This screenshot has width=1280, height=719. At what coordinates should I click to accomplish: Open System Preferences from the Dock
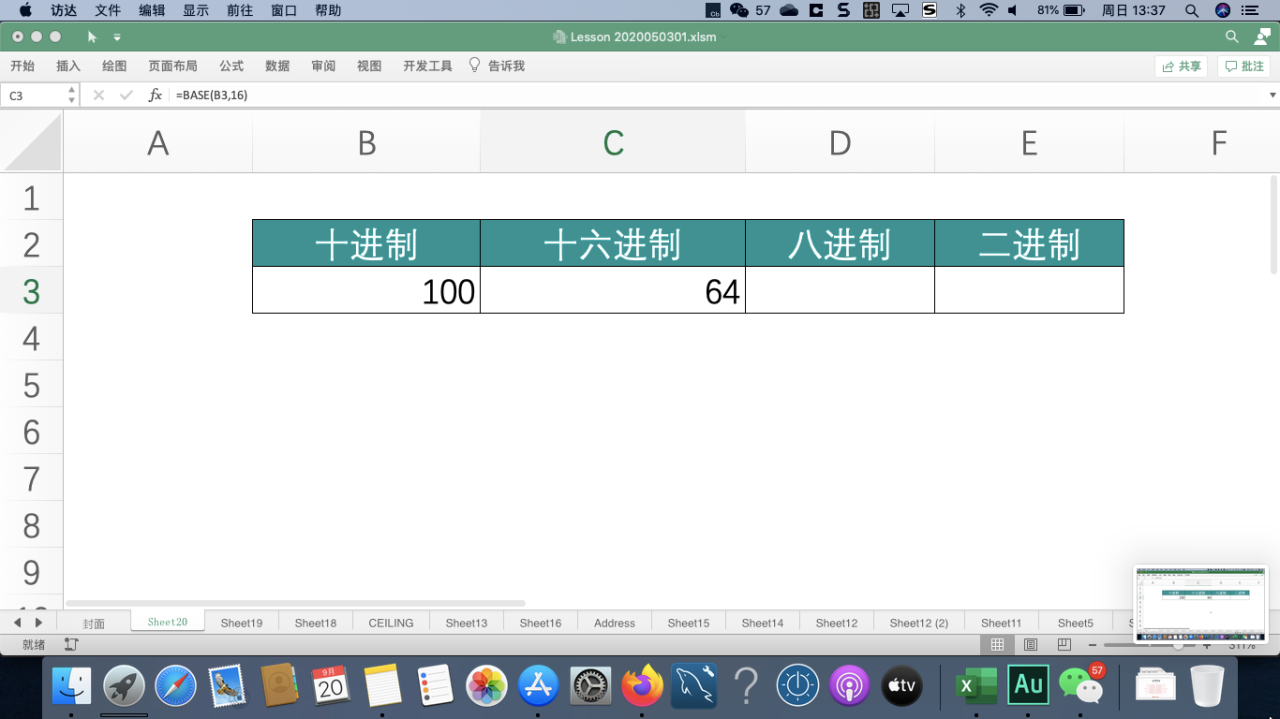coord(590,686)
